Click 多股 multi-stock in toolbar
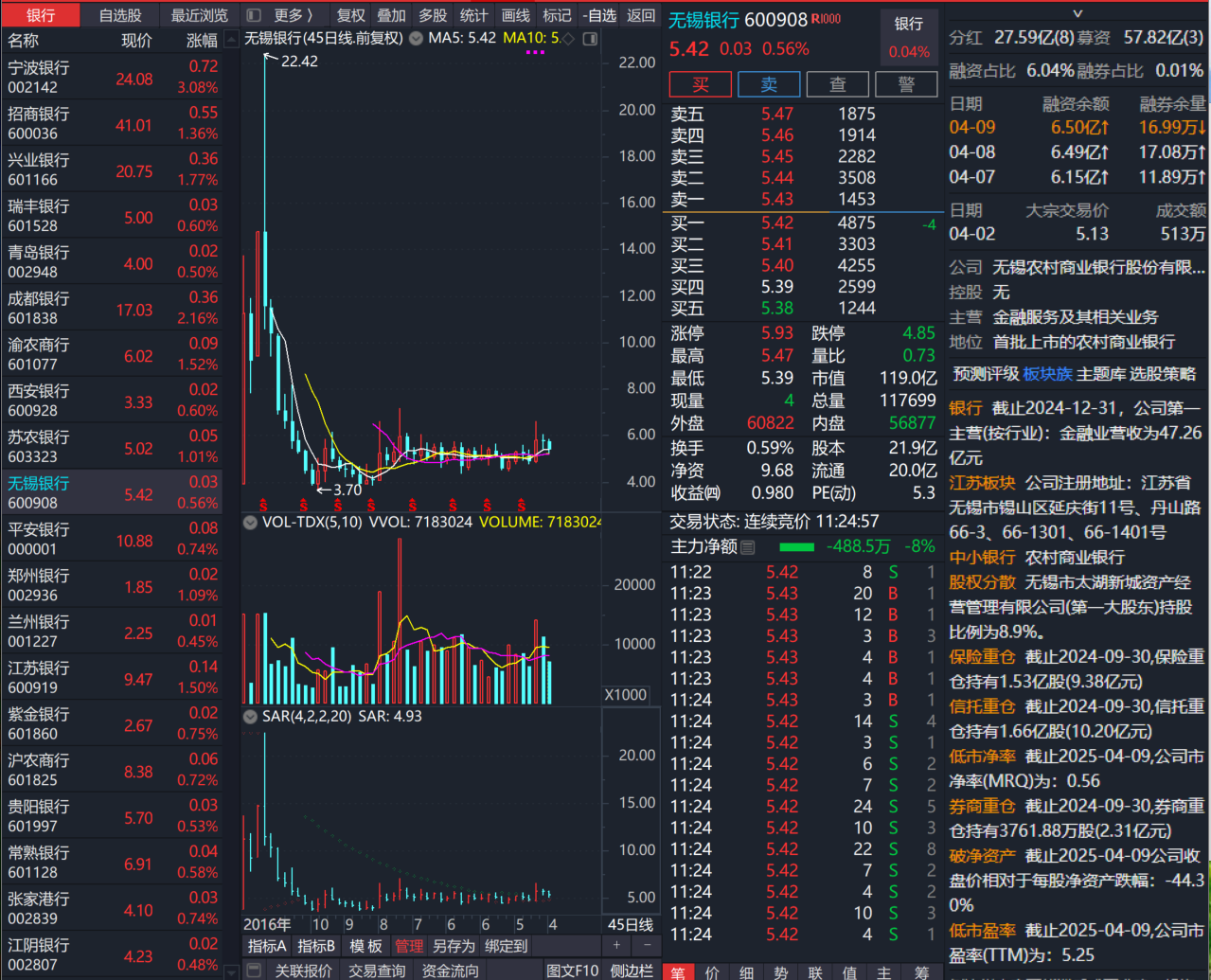1211x980 pixels. (433, 15)
